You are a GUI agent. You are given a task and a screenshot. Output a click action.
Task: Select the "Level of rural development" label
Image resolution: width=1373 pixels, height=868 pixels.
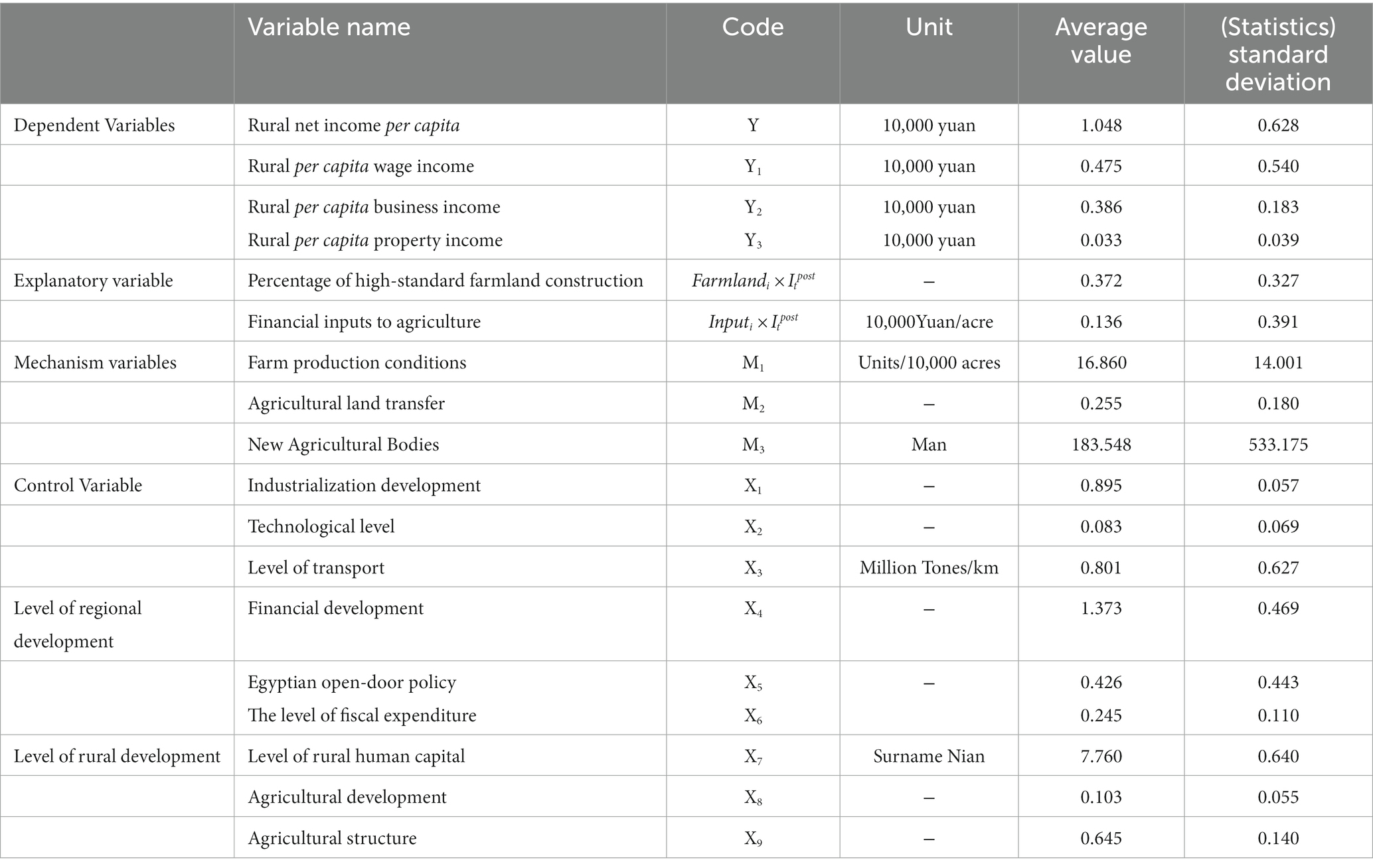click(117, 756)
